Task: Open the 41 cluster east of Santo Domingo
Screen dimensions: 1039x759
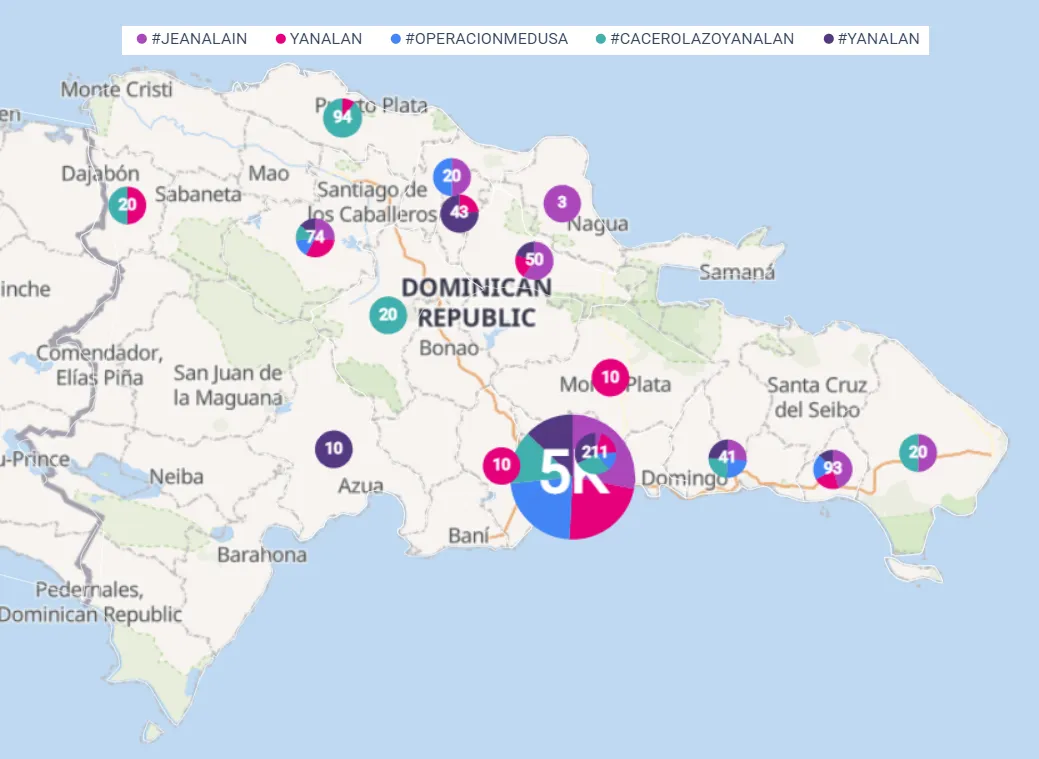Action: 727,458
